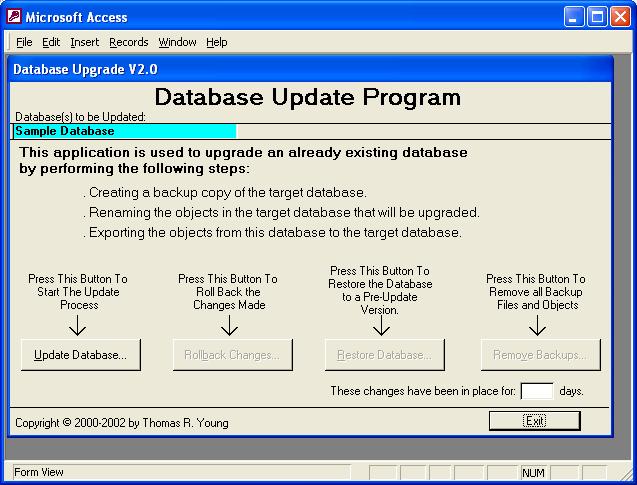Open the Insert menu

coord(84,42)
